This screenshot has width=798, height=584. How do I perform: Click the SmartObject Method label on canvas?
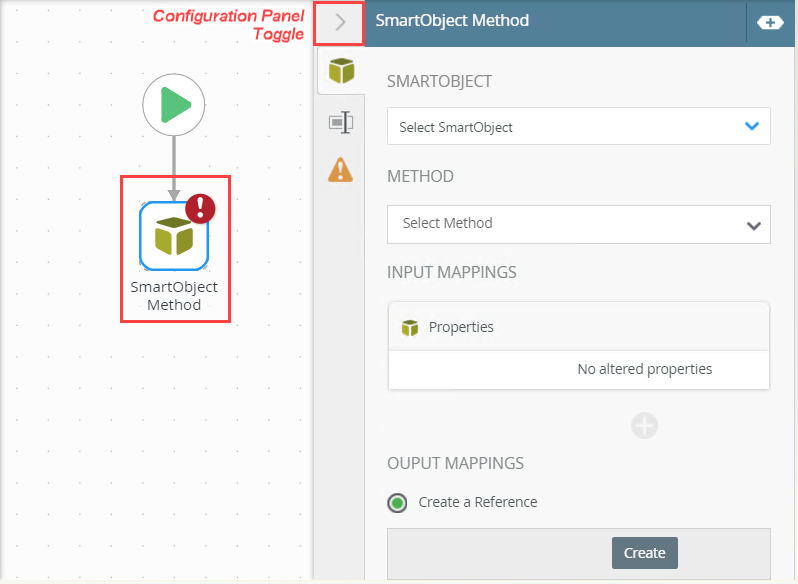click(x=174, y=296)
